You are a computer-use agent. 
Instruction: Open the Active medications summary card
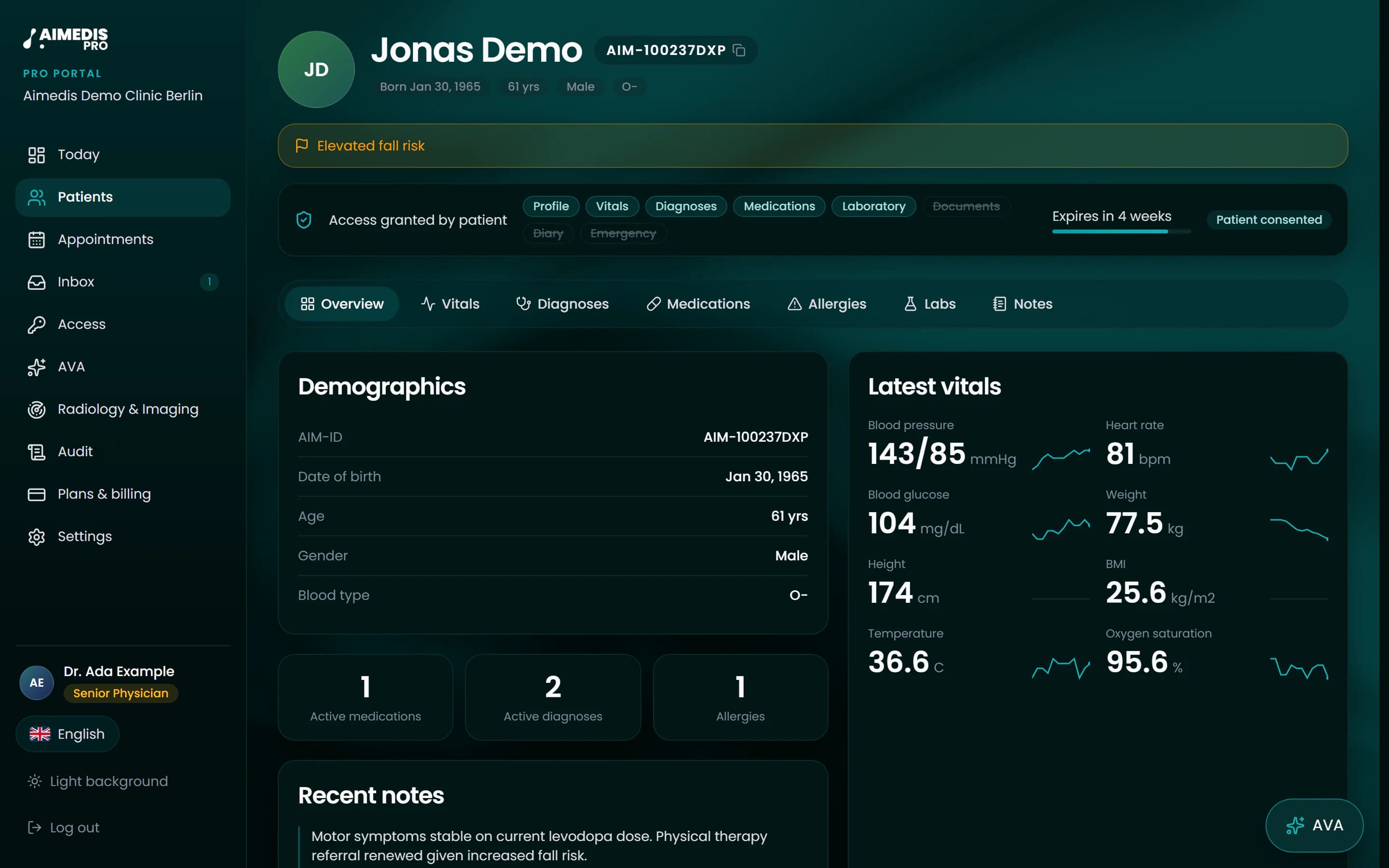coord(366,697)
